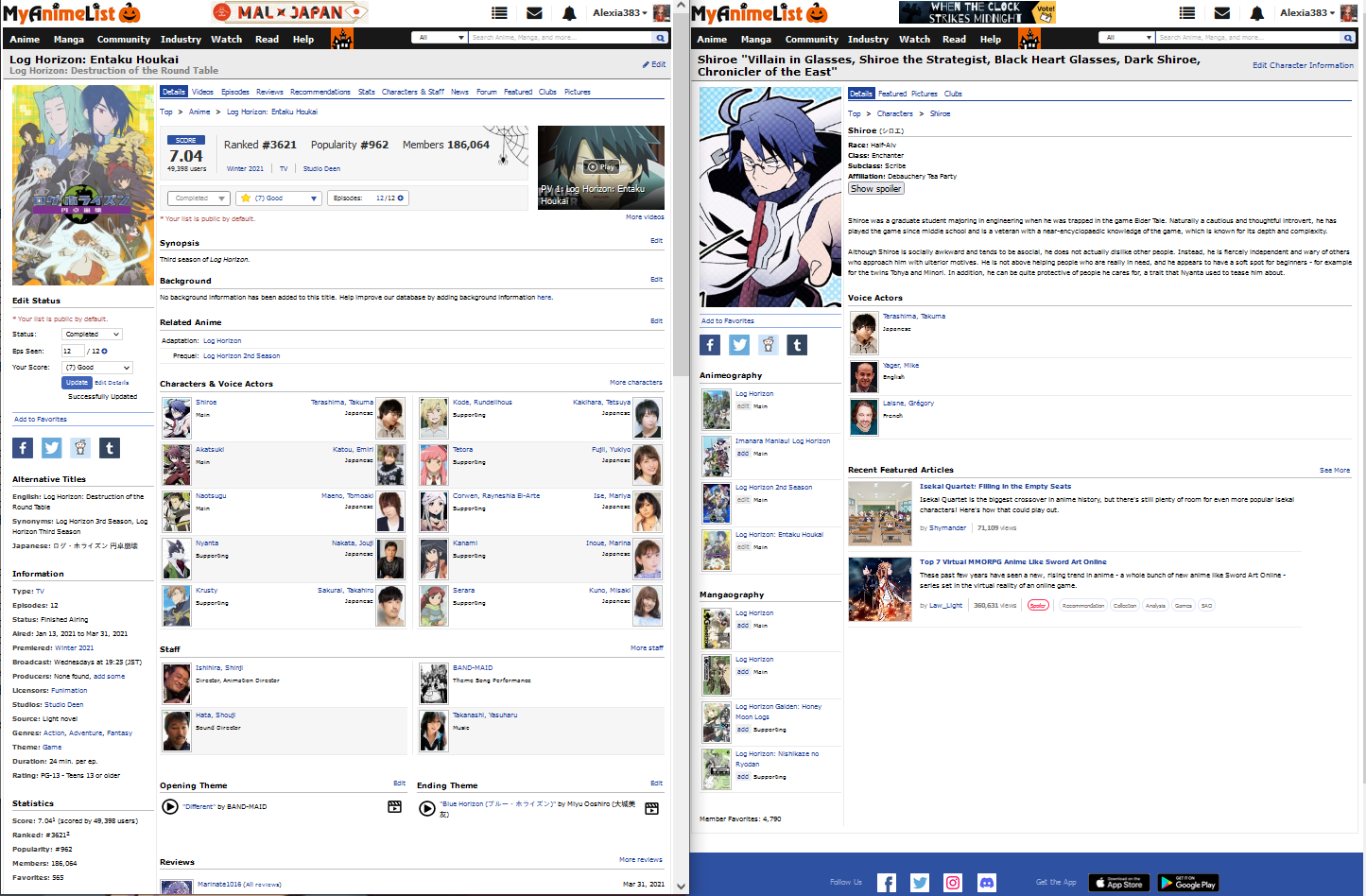Click the Show spoiler button
Viewport: 1366px width, 896px height.
tap(875, 189)
